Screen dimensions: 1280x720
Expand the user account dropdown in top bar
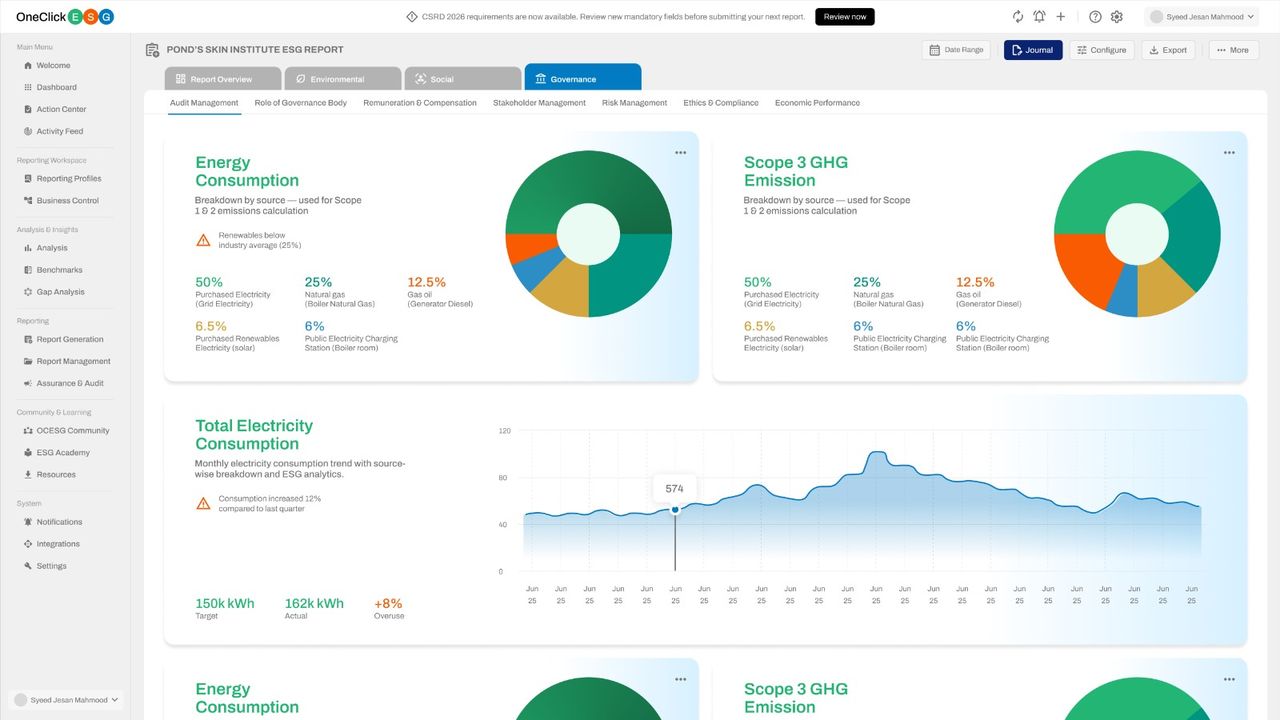[1201, 17]
